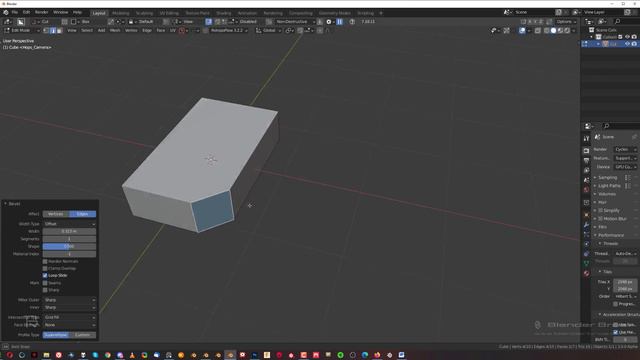Switch to rendered viewport shading
Image resolution: width=640 pixels, height=360 pixels.
pos(567,31)
